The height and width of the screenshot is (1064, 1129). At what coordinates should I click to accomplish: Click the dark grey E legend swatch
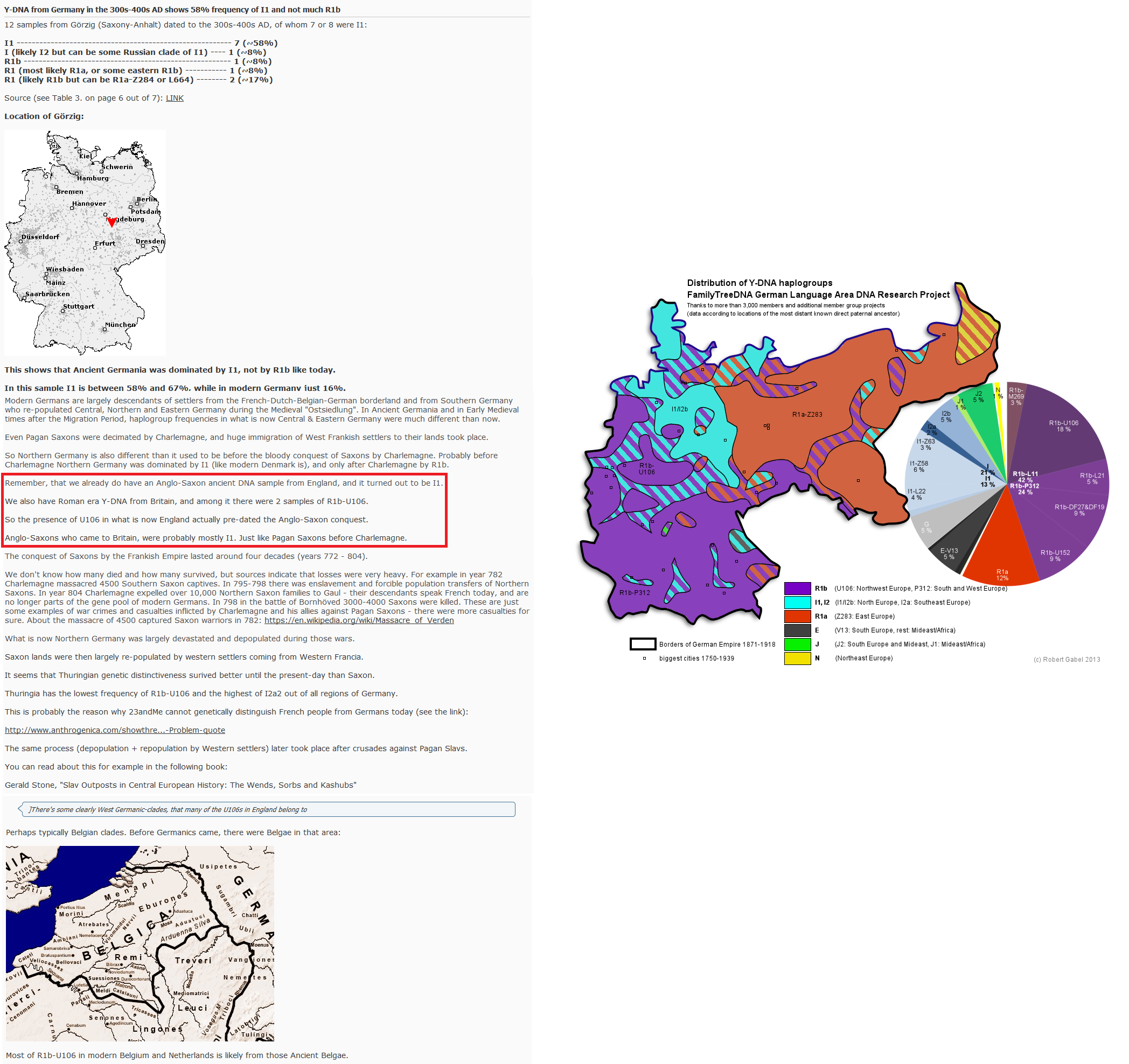797,630
